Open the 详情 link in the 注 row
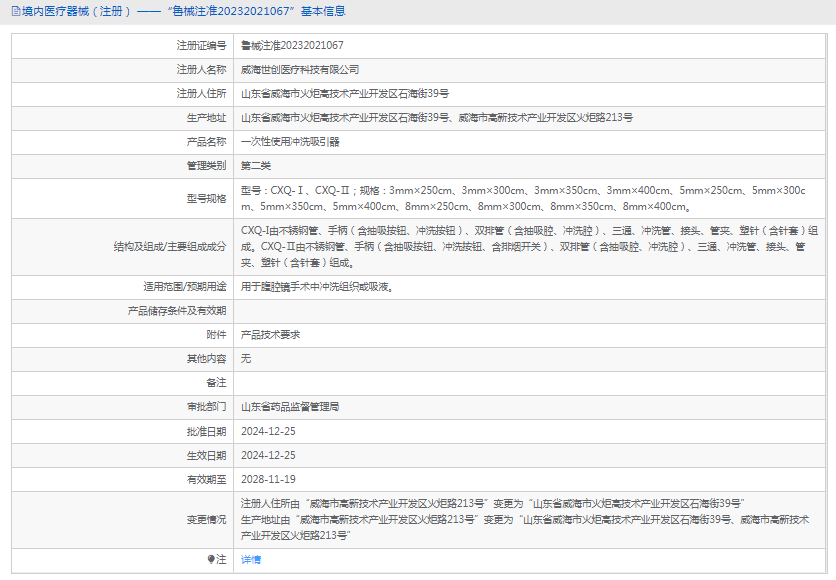The height and width of the screenshot is (580, 836). pos(251,559)
